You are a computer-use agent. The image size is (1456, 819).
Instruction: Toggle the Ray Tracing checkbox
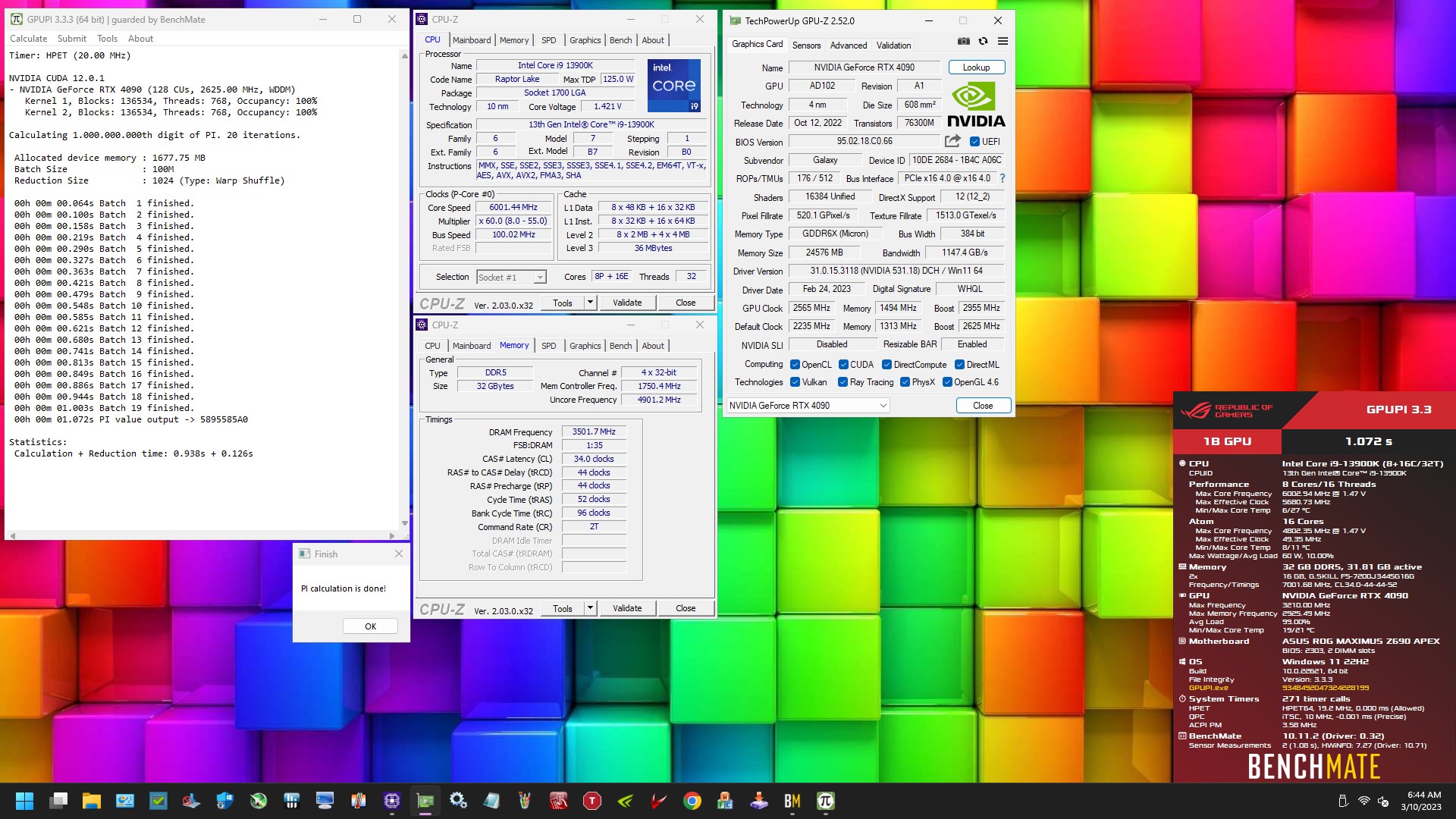click(843, 382)
